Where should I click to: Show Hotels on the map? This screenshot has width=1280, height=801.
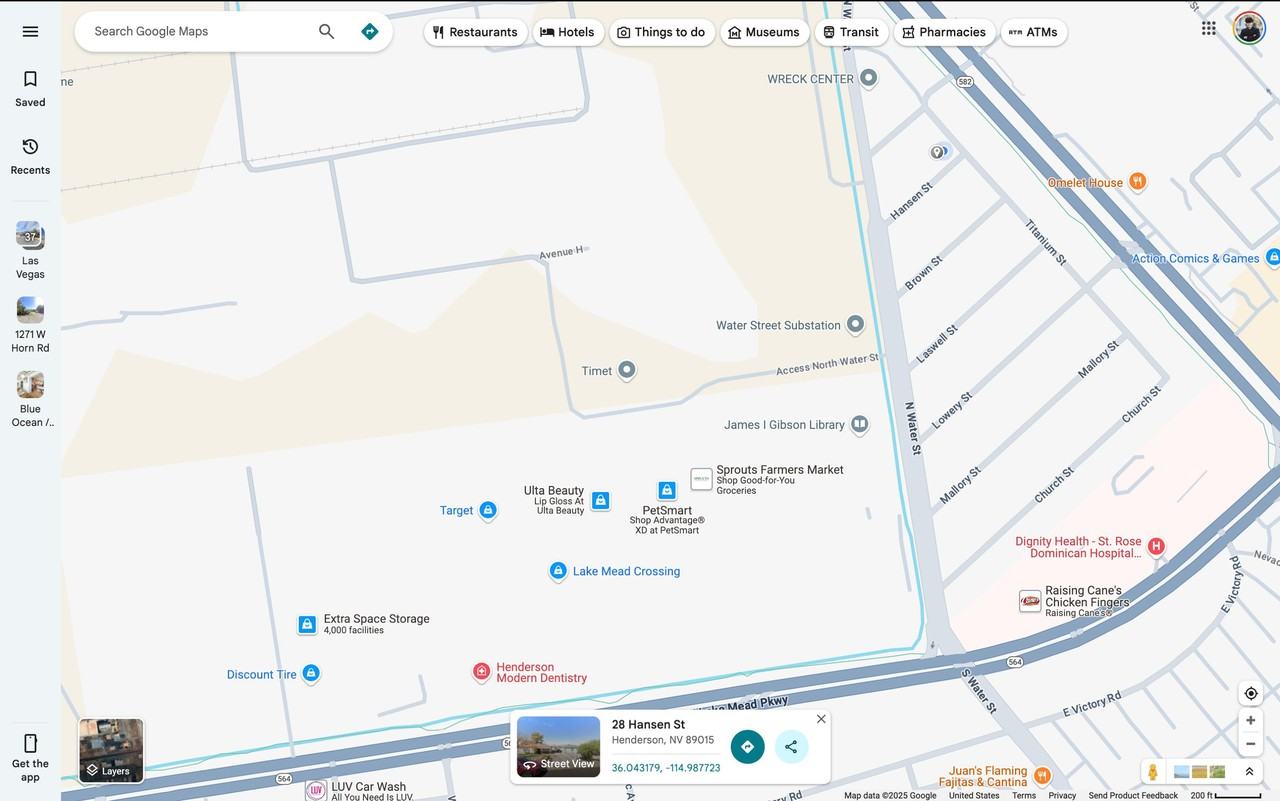click(x=568, y=32)
